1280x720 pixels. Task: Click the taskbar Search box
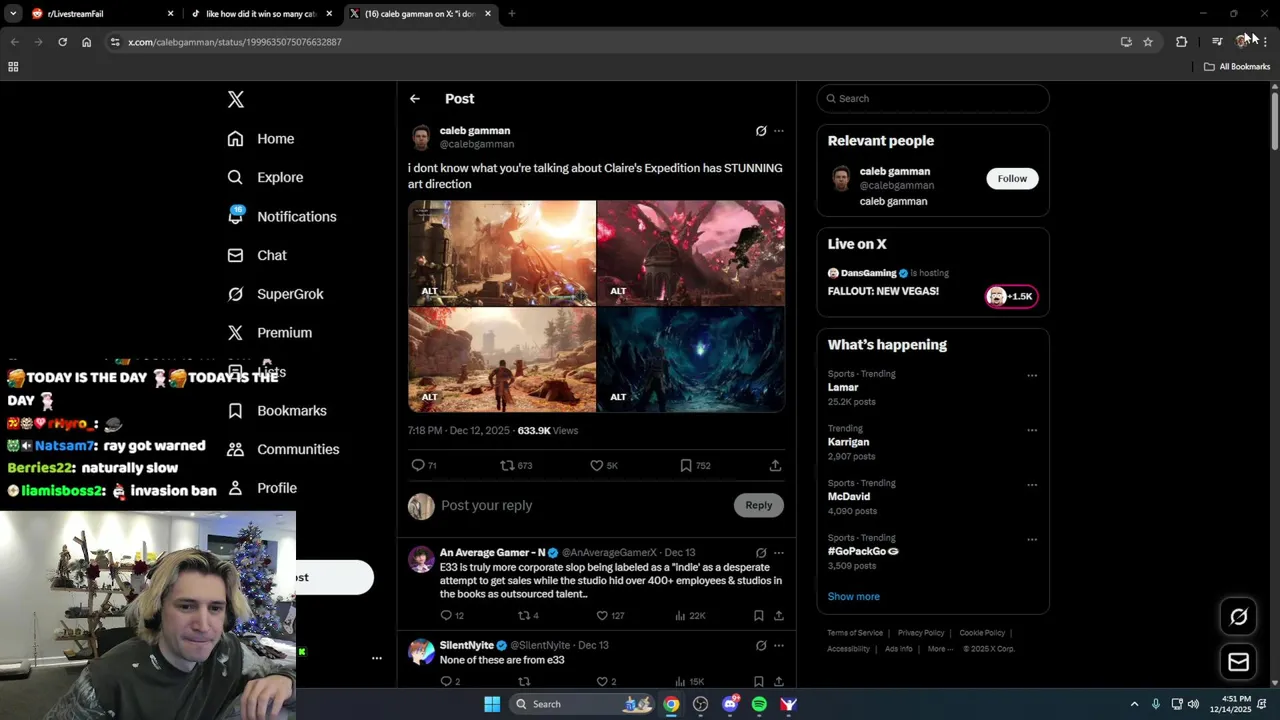tap(584, 704)
